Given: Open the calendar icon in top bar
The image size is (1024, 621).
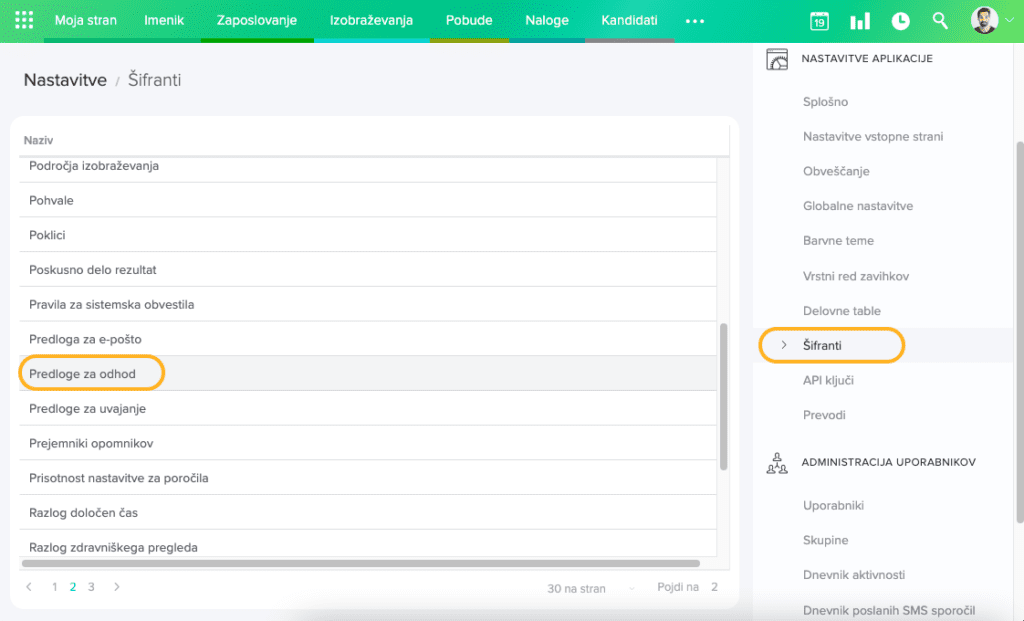Looking at the screenshot, I should click(x=819, y=21).
